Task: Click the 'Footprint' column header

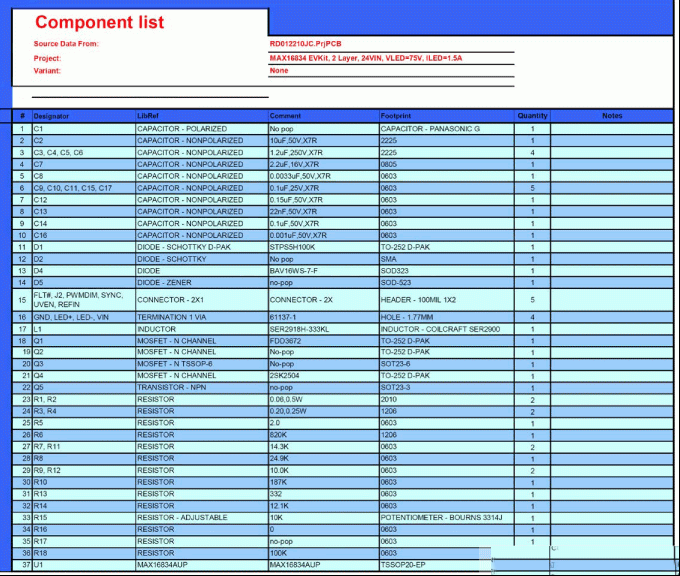Action: pyautogui.click(x=396, y=116)
